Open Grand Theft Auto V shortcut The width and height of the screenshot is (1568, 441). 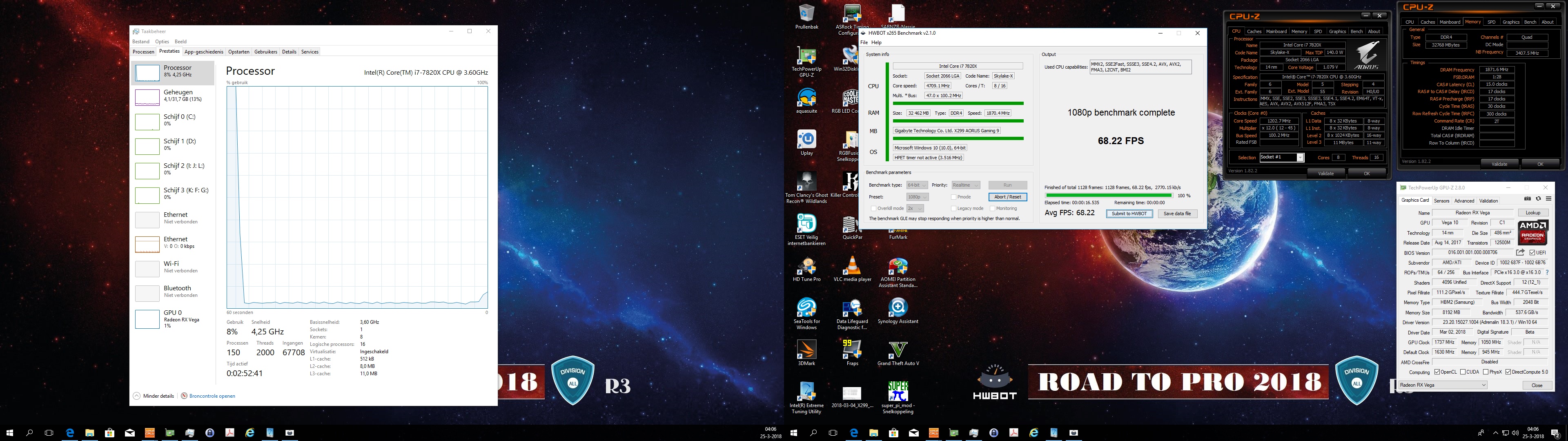[898, 353]
